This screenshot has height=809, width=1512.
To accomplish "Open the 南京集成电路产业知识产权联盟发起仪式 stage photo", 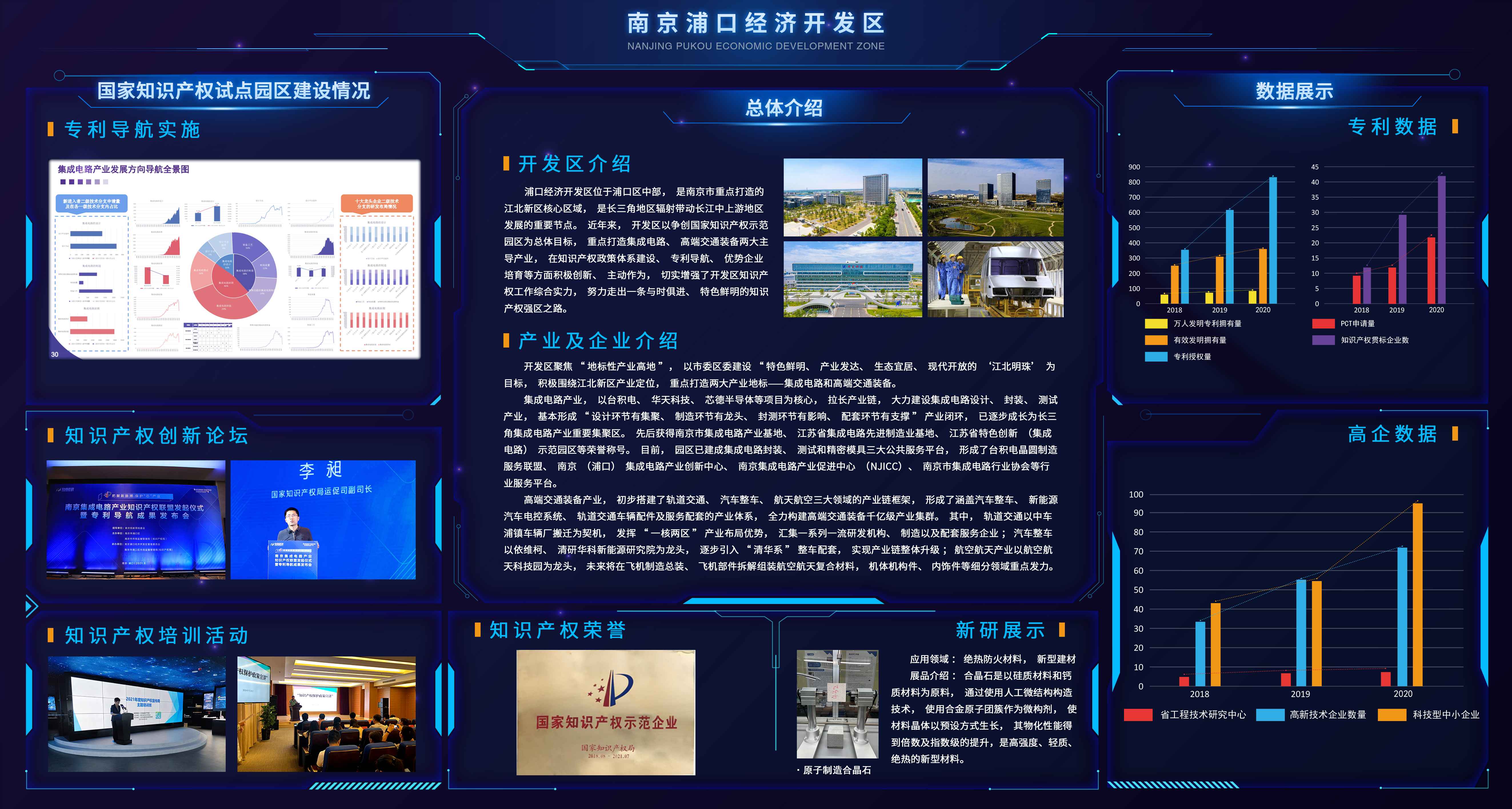I will pyautogui.click(x=136, y=520).
